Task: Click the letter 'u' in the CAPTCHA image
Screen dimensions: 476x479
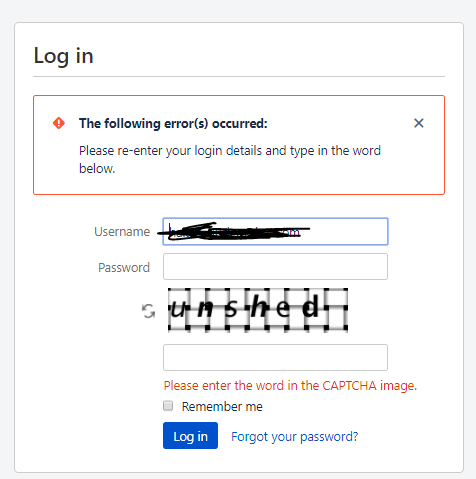Action: pyautogui.click(x=178, y=310)
